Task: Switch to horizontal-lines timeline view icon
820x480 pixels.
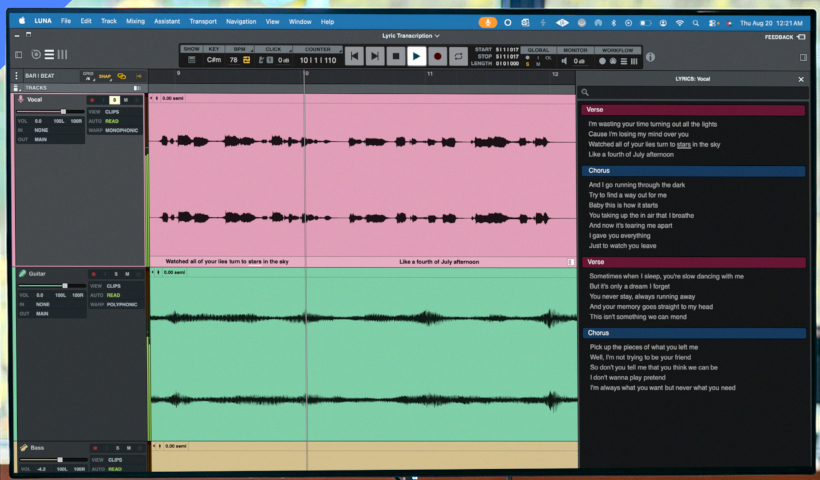Action: 49,54
